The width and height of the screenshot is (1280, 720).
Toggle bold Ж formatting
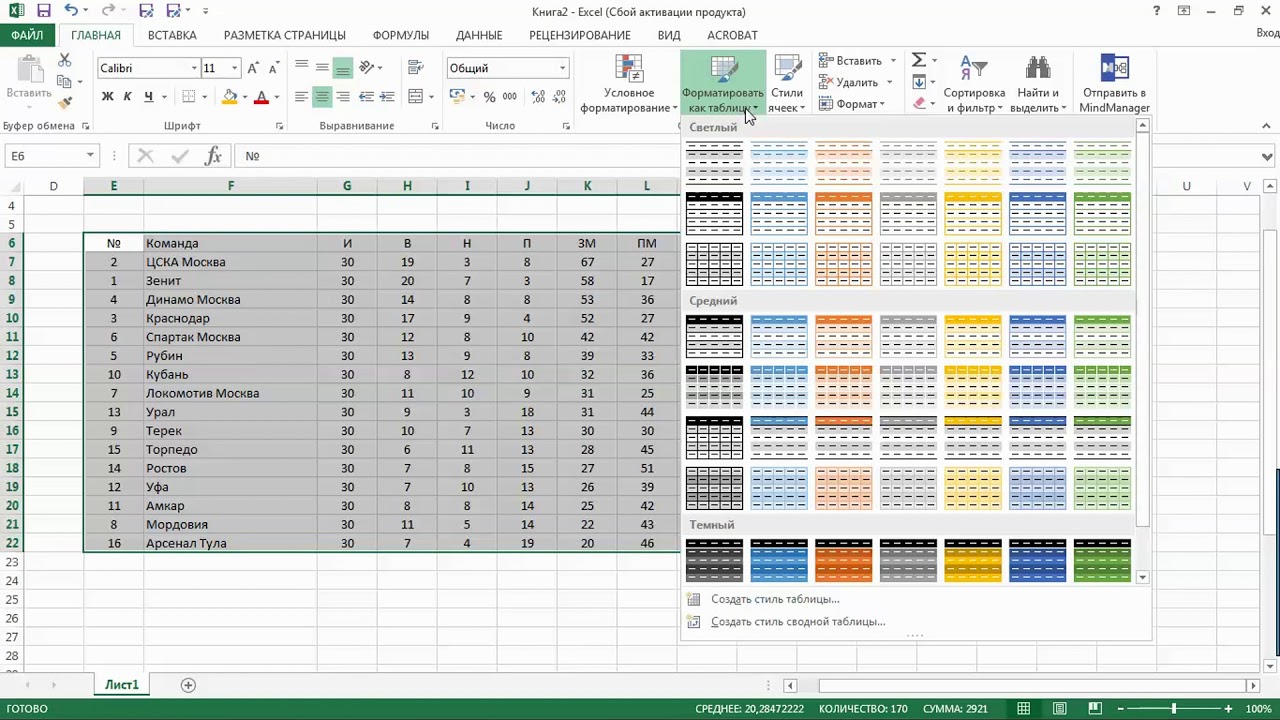(x=108, y=97)
